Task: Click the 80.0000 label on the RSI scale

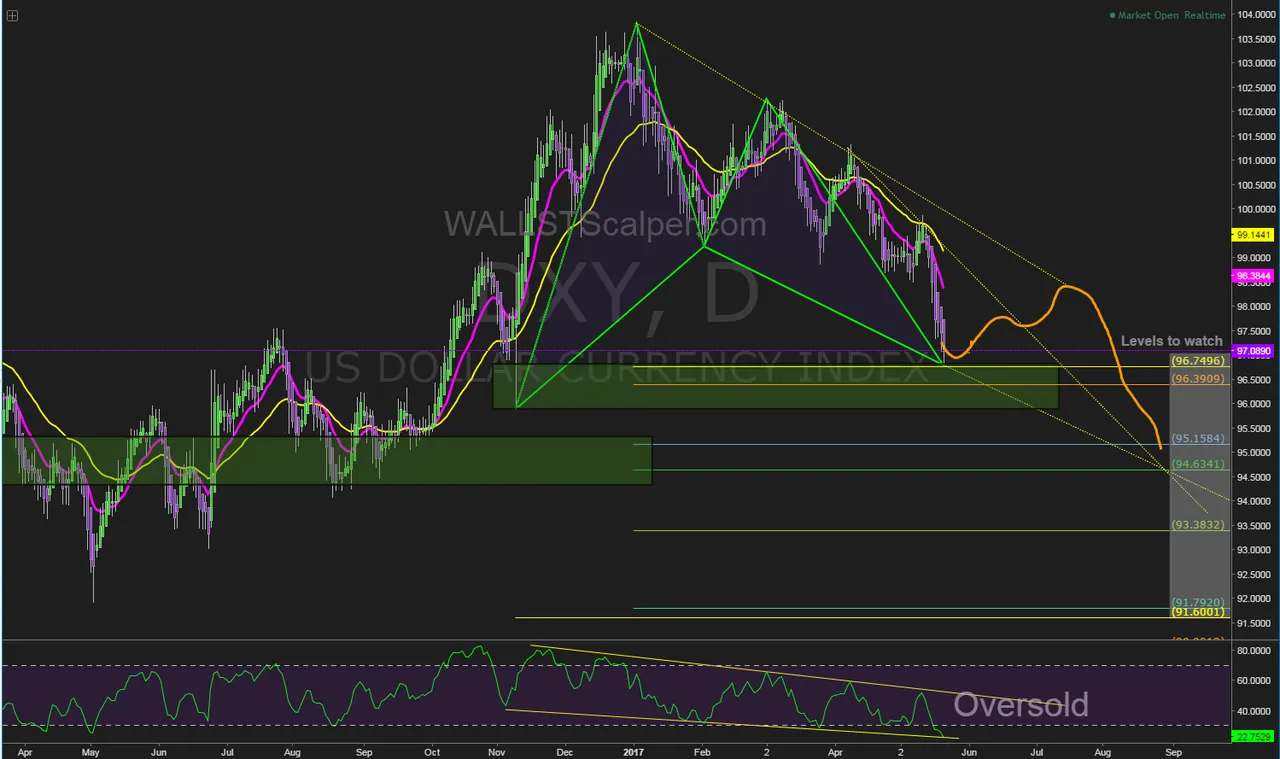Action: 1256,651
